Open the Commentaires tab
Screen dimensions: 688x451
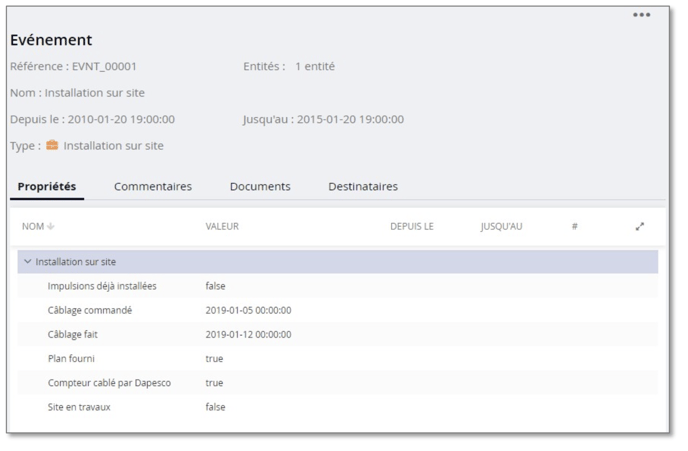[x=153, y=186]
